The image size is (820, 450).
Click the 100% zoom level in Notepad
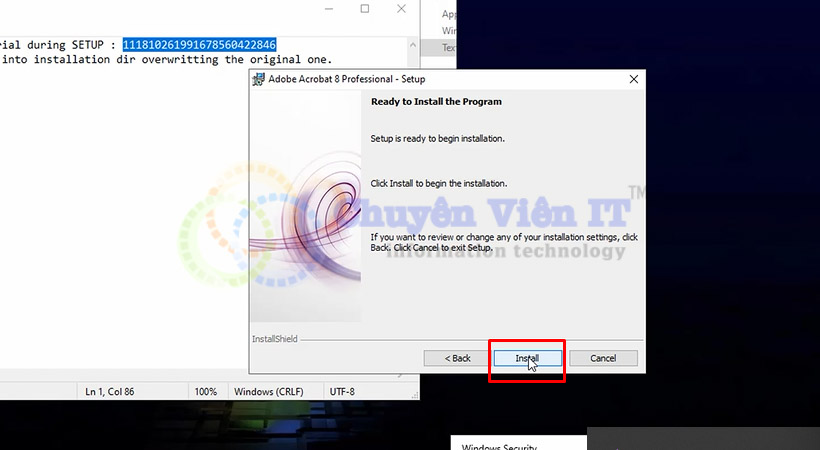coord(206,391)
